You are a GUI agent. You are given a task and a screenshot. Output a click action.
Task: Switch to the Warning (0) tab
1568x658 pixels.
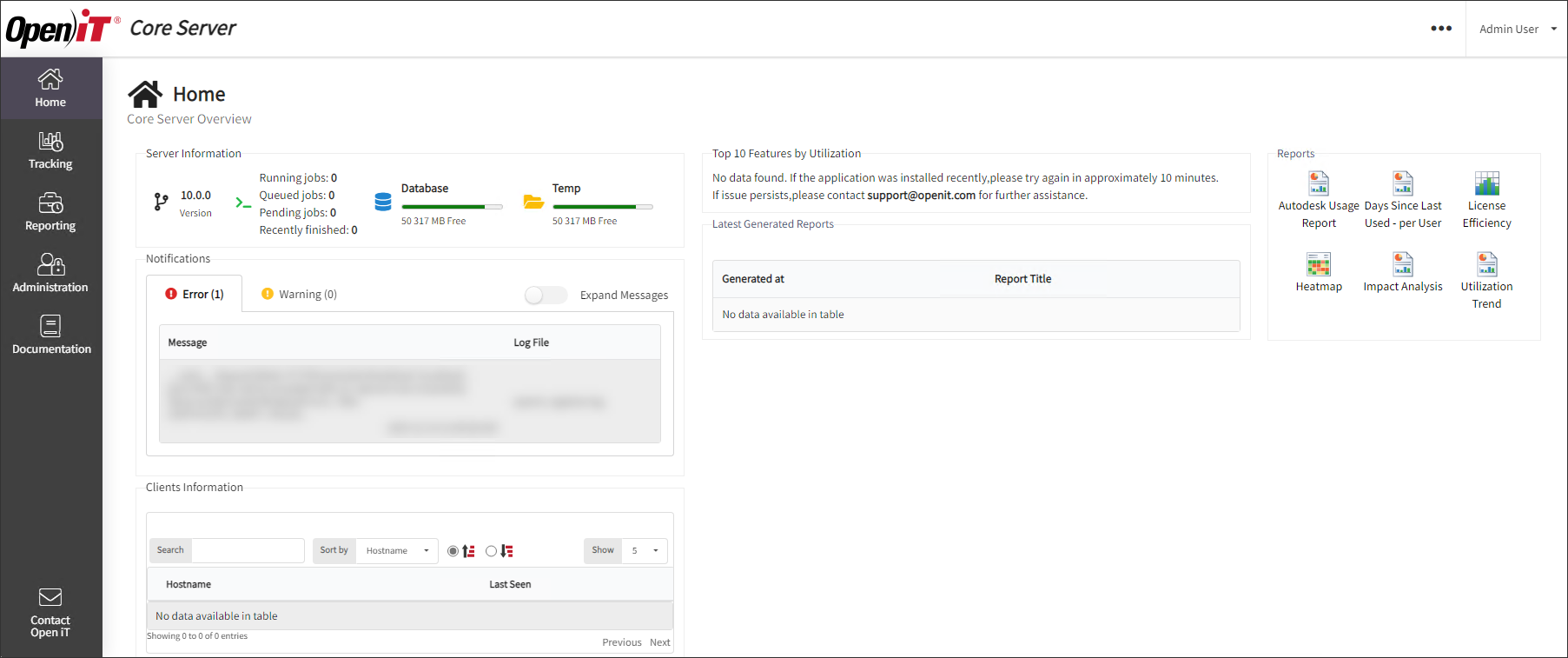[300, 295]
